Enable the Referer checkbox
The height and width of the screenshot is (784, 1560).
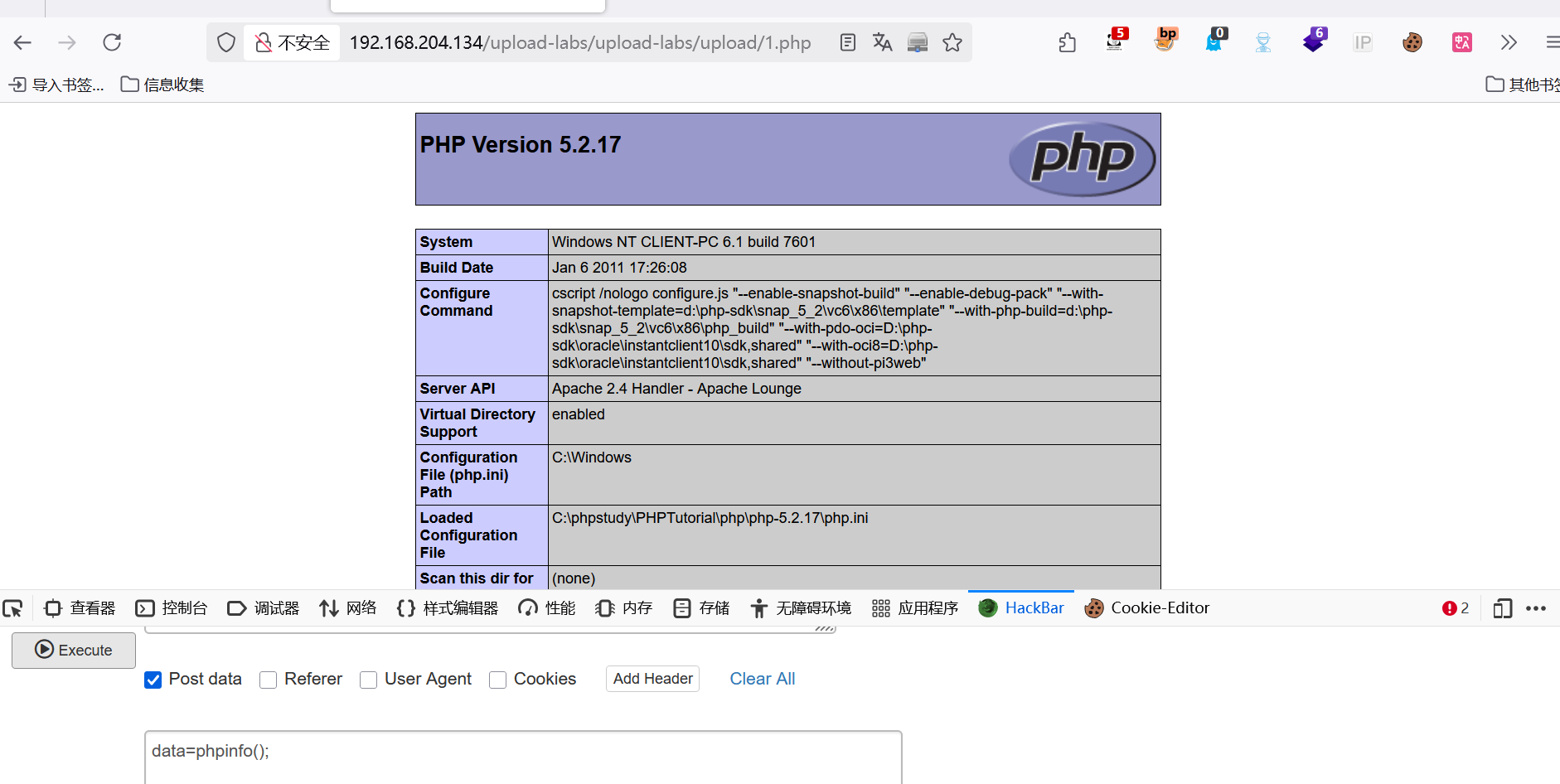(268, 680)
